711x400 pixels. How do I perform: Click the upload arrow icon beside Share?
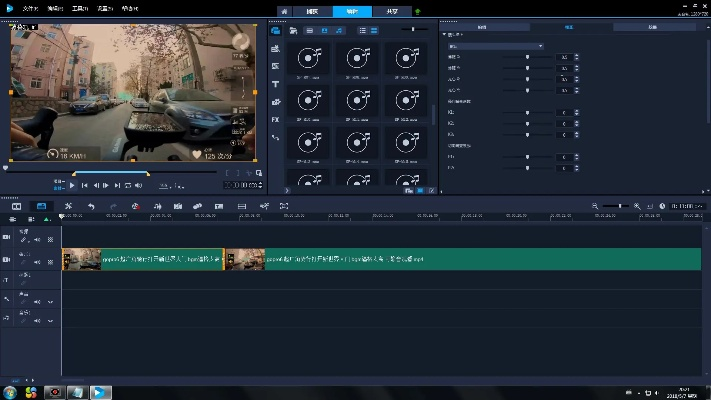(417, 12)
